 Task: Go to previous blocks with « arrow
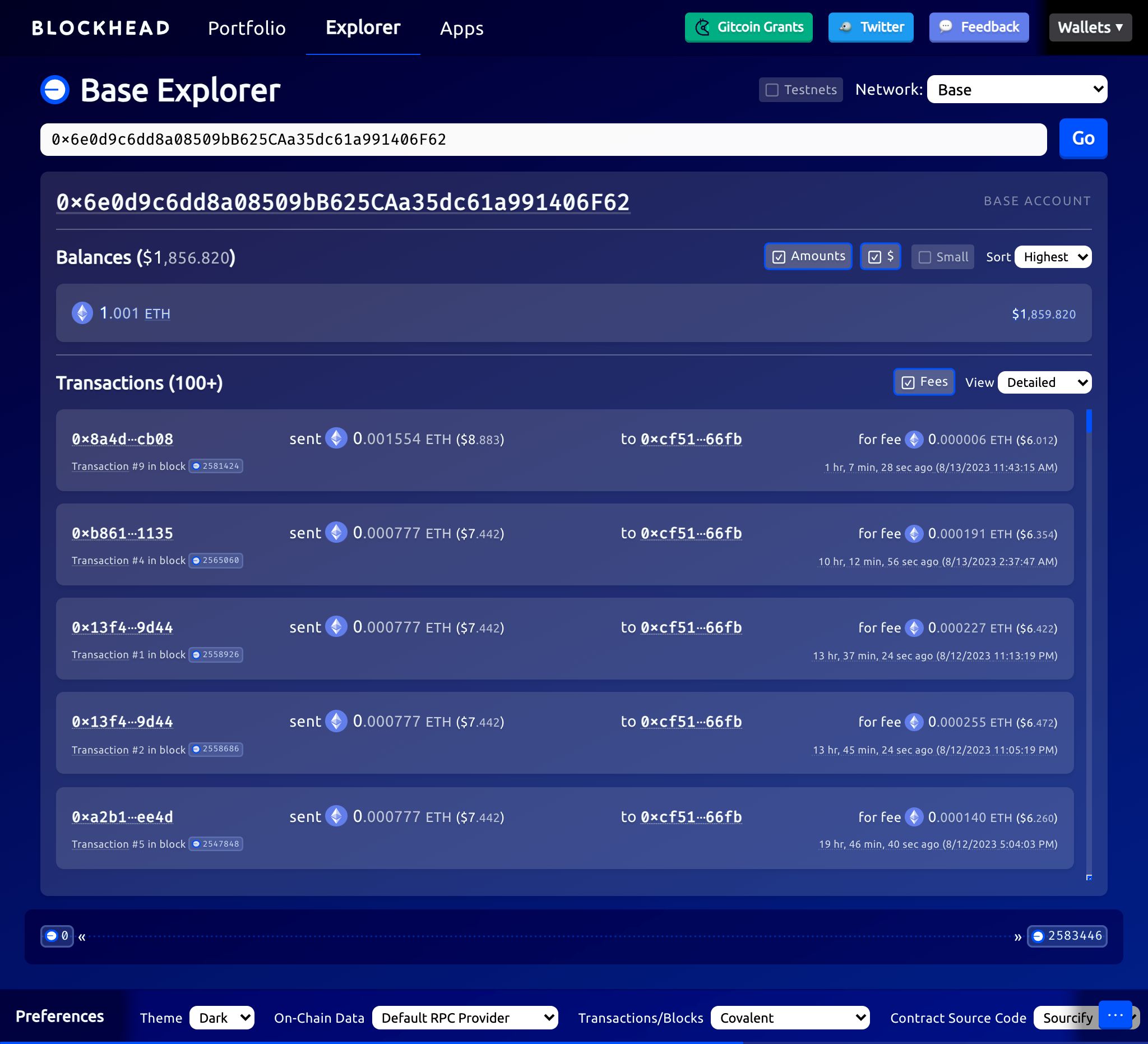(x=82, y=937)
